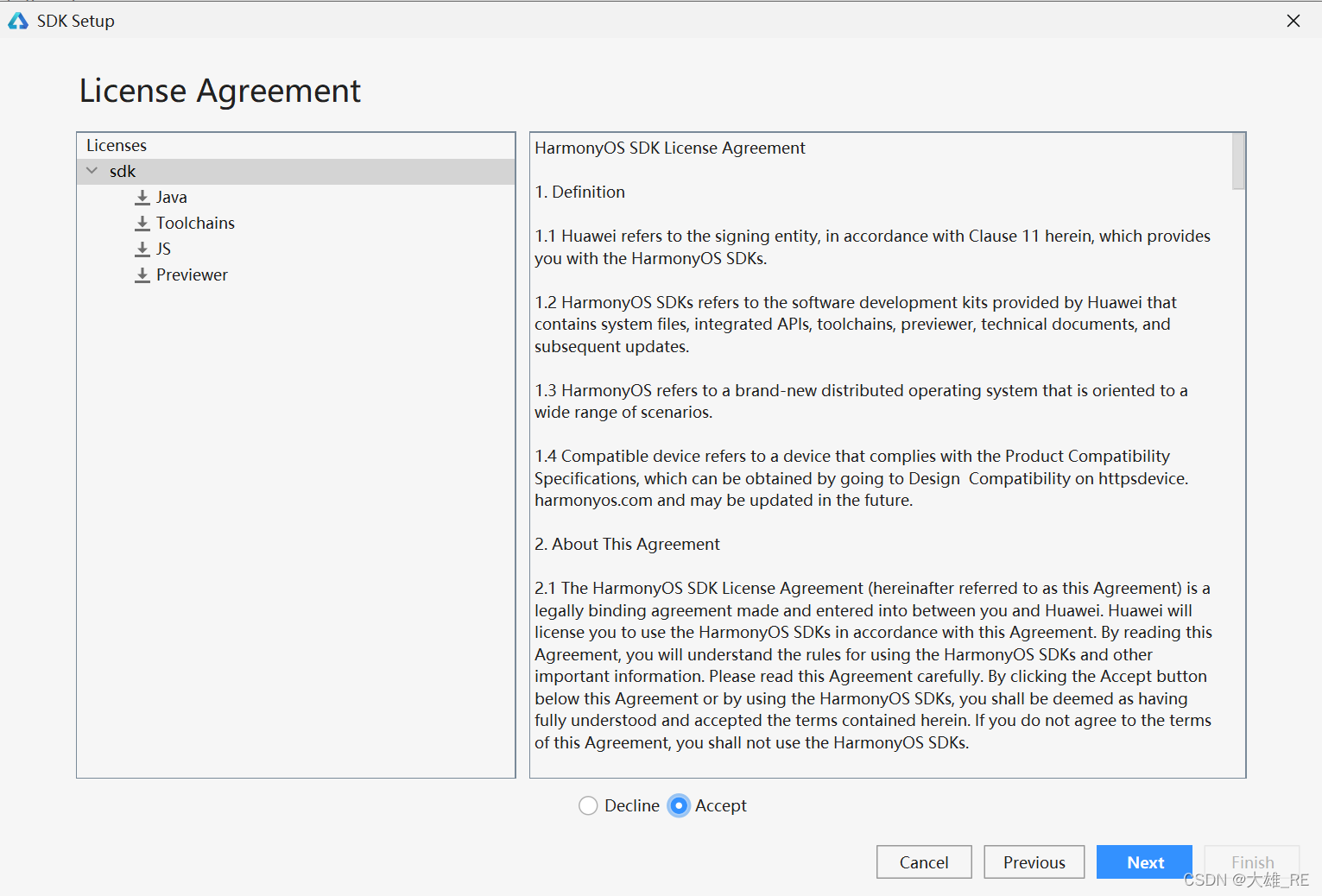The height and width of the screenshot is (896, 1322).
Task: Select the Decline radio button
Action: tap(588, 805)
